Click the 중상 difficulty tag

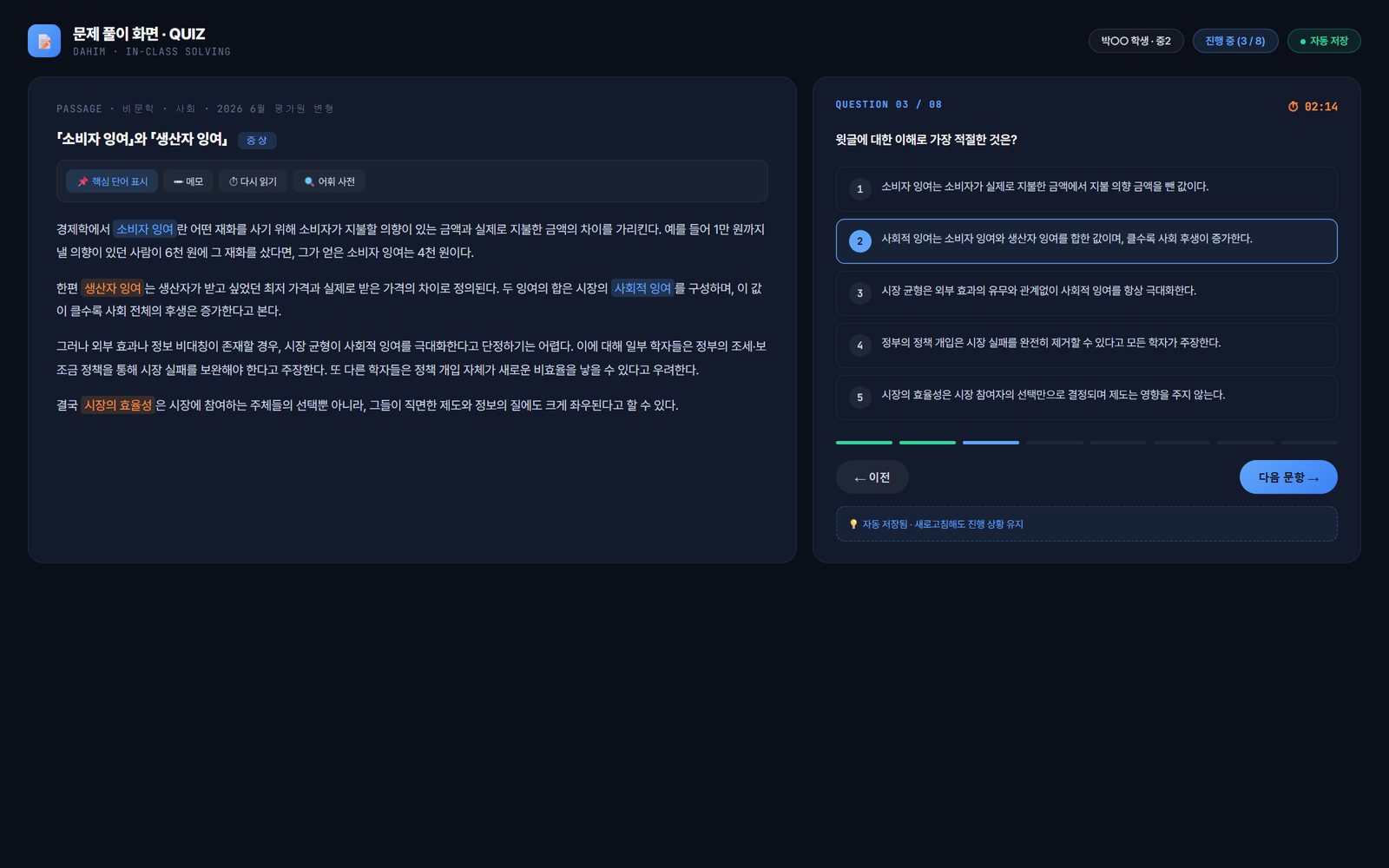pos(256,140)
